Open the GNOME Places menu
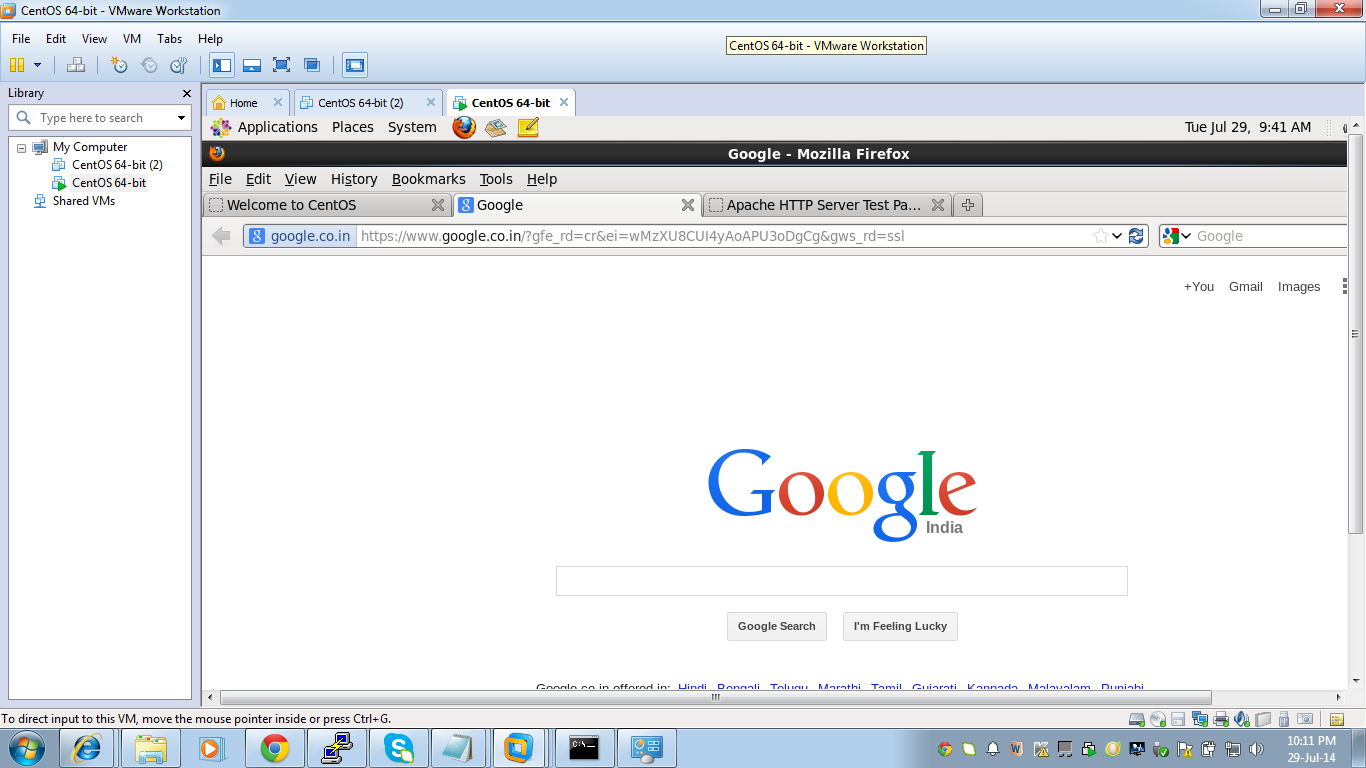Viewport: 1366px width, 768px height. pos(353,127)
